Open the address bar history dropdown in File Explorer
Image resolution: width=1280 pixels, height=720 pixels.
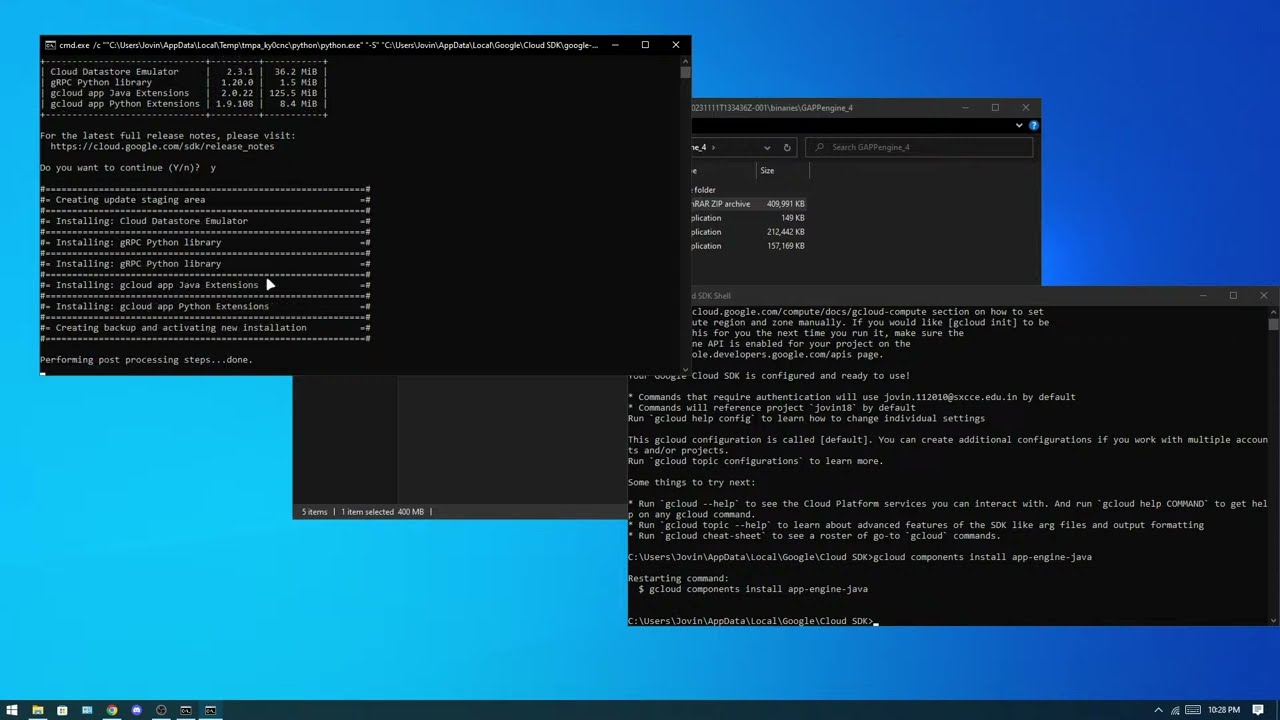(x=767, y=147)
